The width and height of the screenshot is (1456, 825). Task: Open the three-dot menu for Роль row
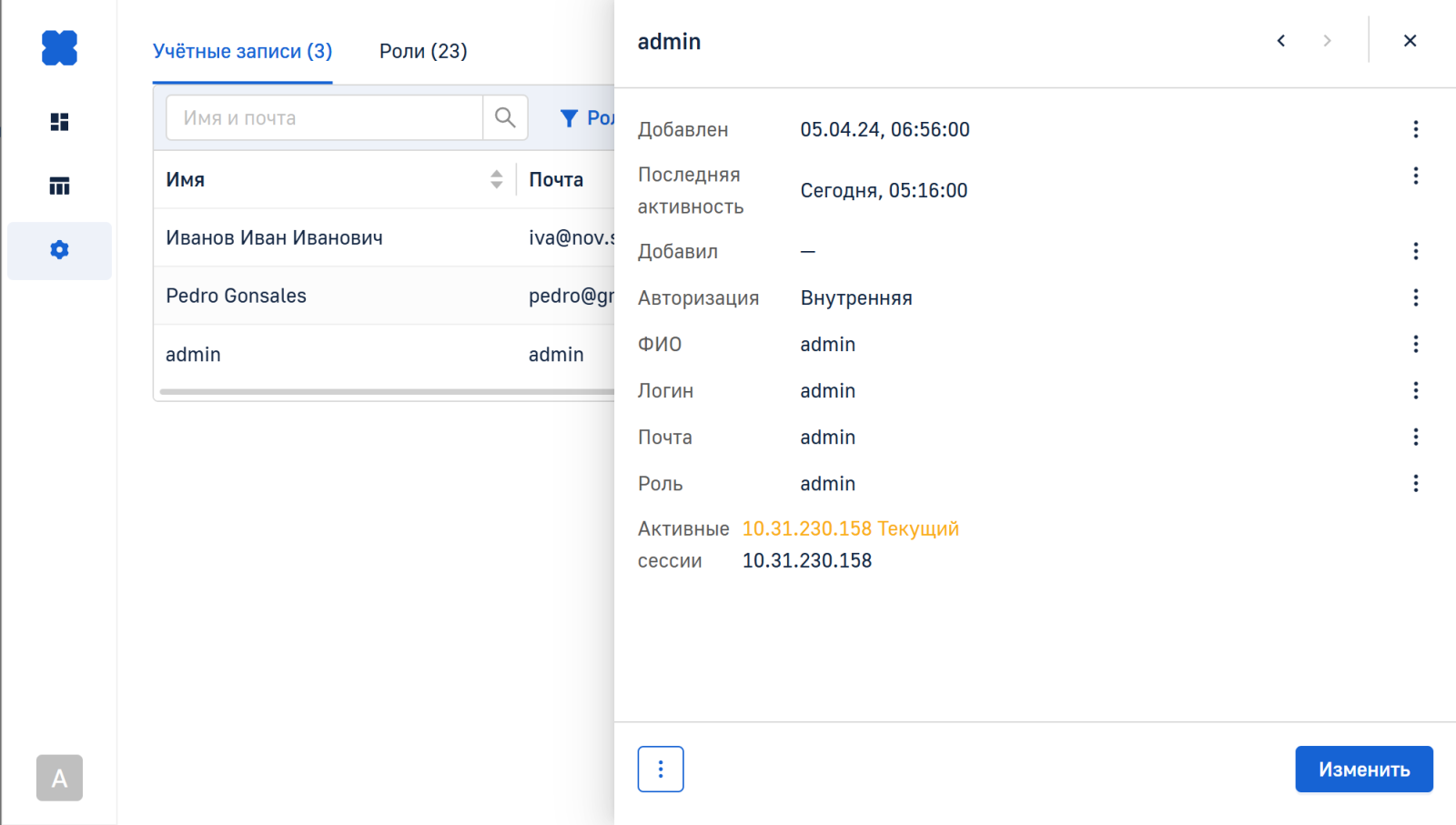[1415, 483]
